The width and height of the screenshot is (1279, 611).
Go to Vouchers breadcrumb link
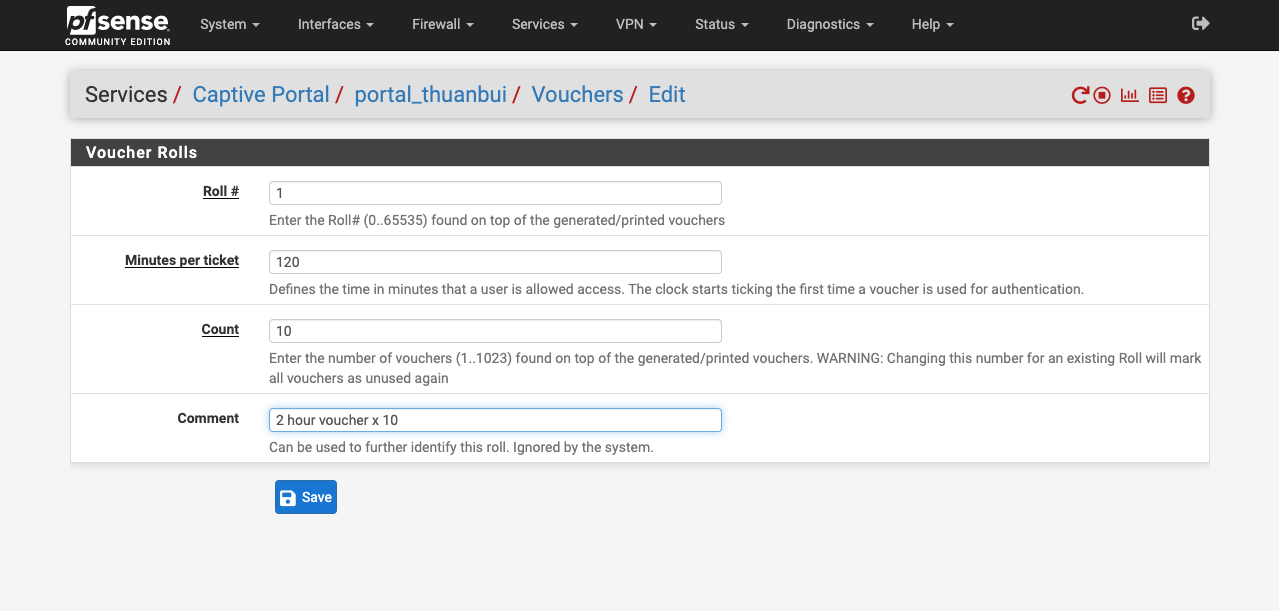(577, 95)
